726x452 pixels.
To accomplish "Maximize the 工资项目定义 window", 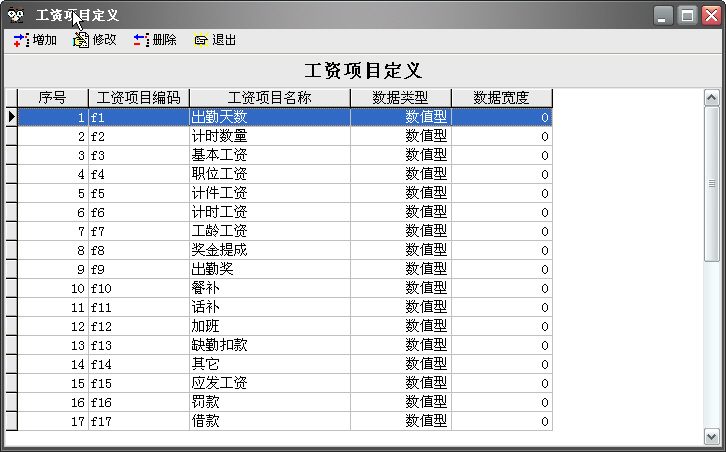I will point(687,16).
